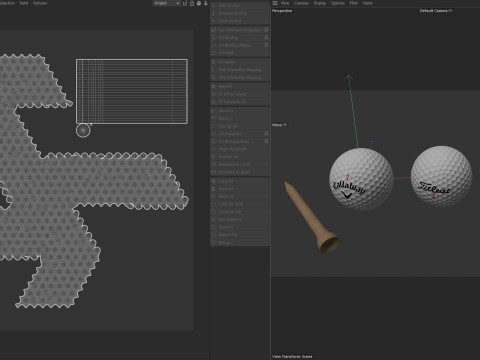Click Fit Canvas to UV
Image resolution: width=480 pixels, height=360 pixels.
point(240,102)
